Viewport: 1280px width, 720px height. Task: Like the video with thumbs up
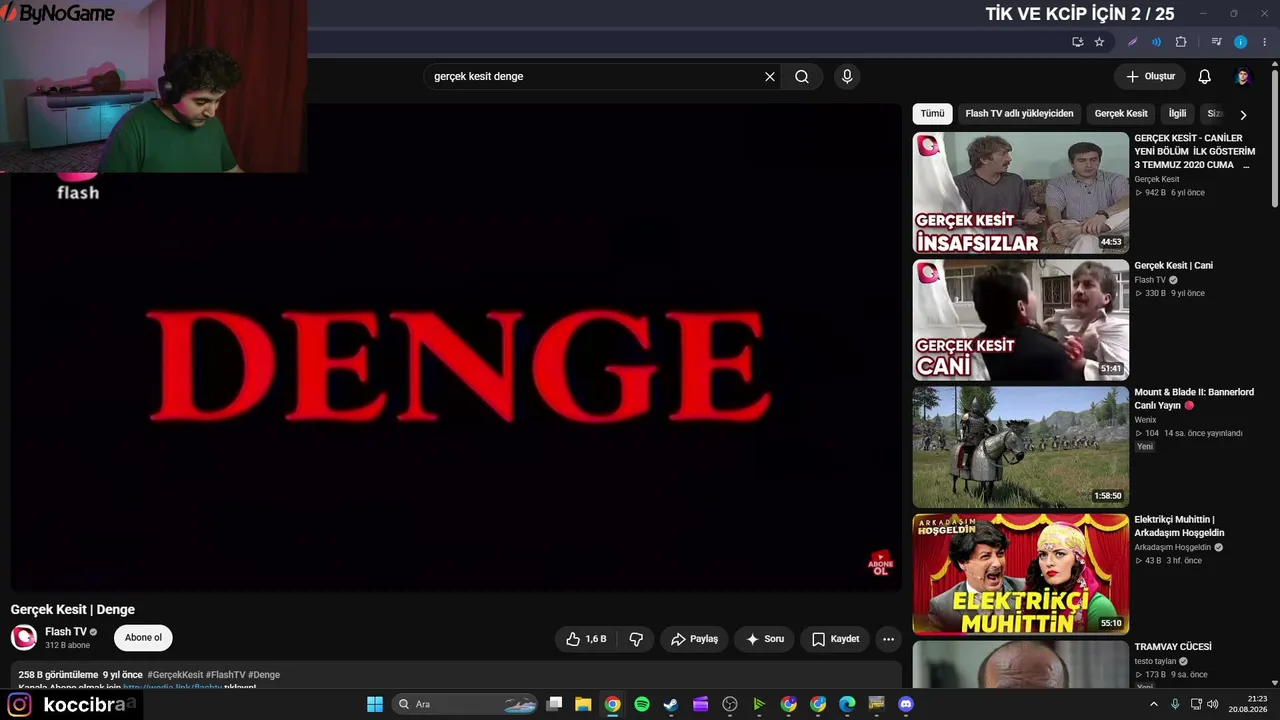[586, 639]
